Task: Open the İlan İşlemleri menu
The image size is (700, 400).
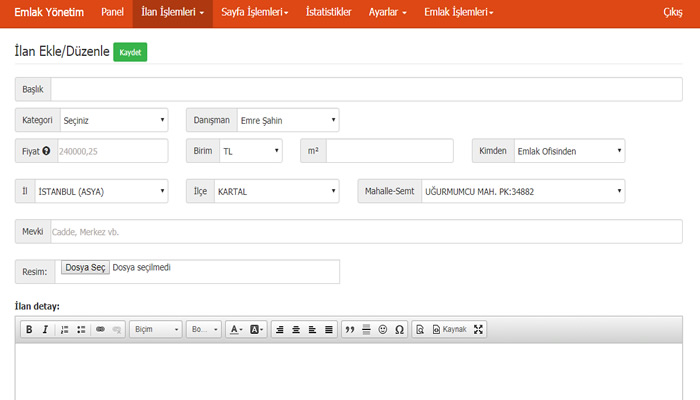Action: point(172,12)
